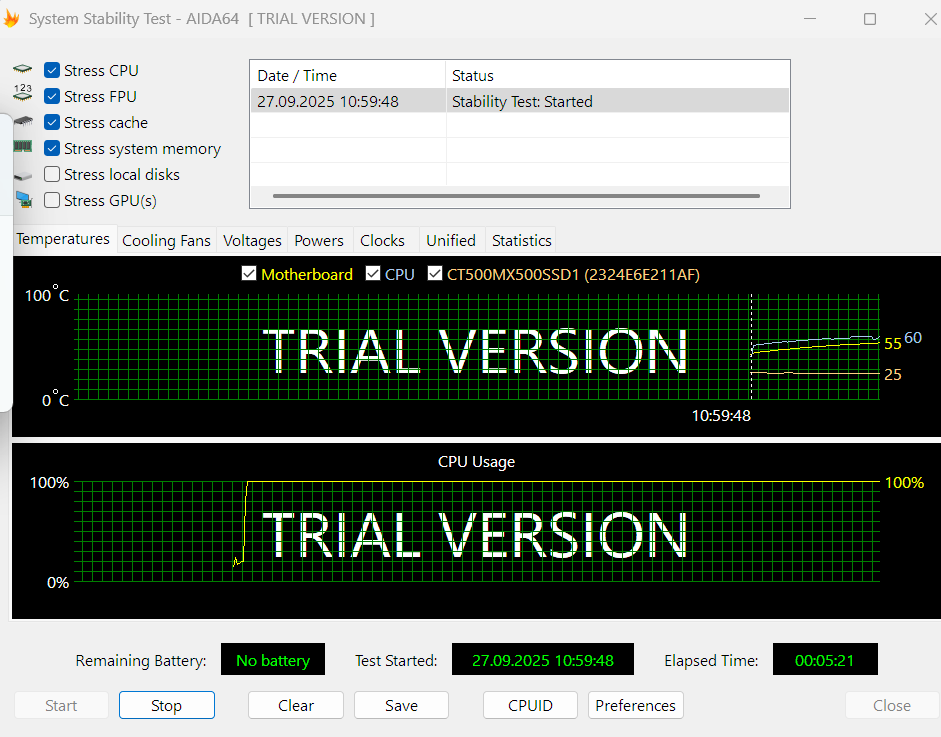Enable Stress GPU(s) checkbox

click(x=52, y=200)
